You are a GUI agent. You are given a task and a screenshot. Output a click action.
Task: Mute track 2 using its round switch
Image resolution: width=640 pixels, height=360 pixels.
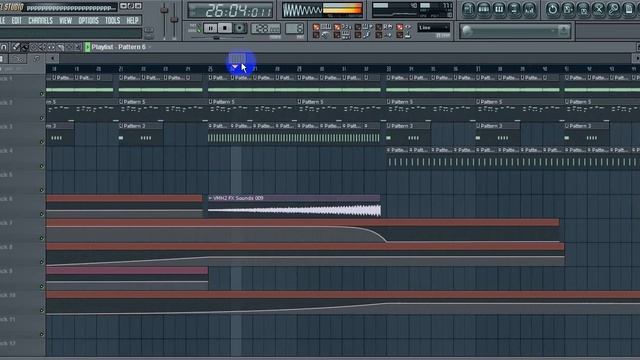(42, 118)
